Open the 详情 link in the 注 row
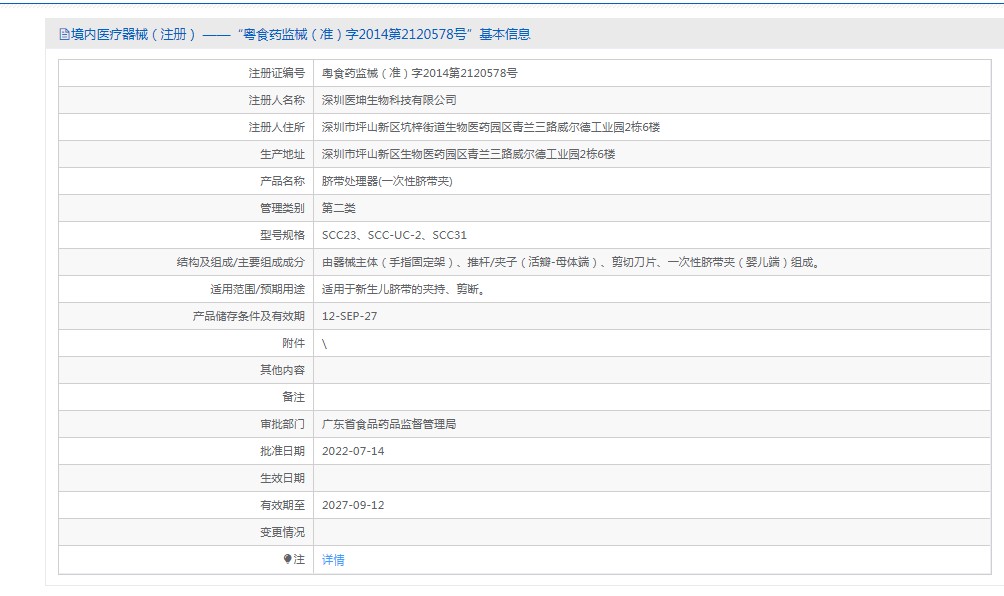Screen dimensions: 1004x596 (333, 560)
